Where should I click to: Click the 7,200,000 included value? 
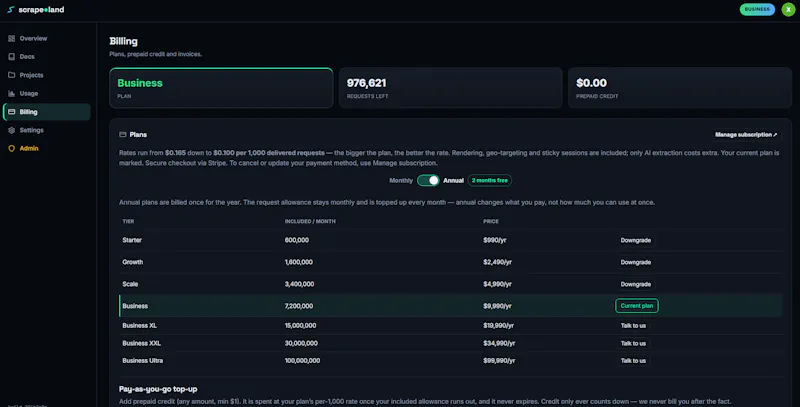299,306
